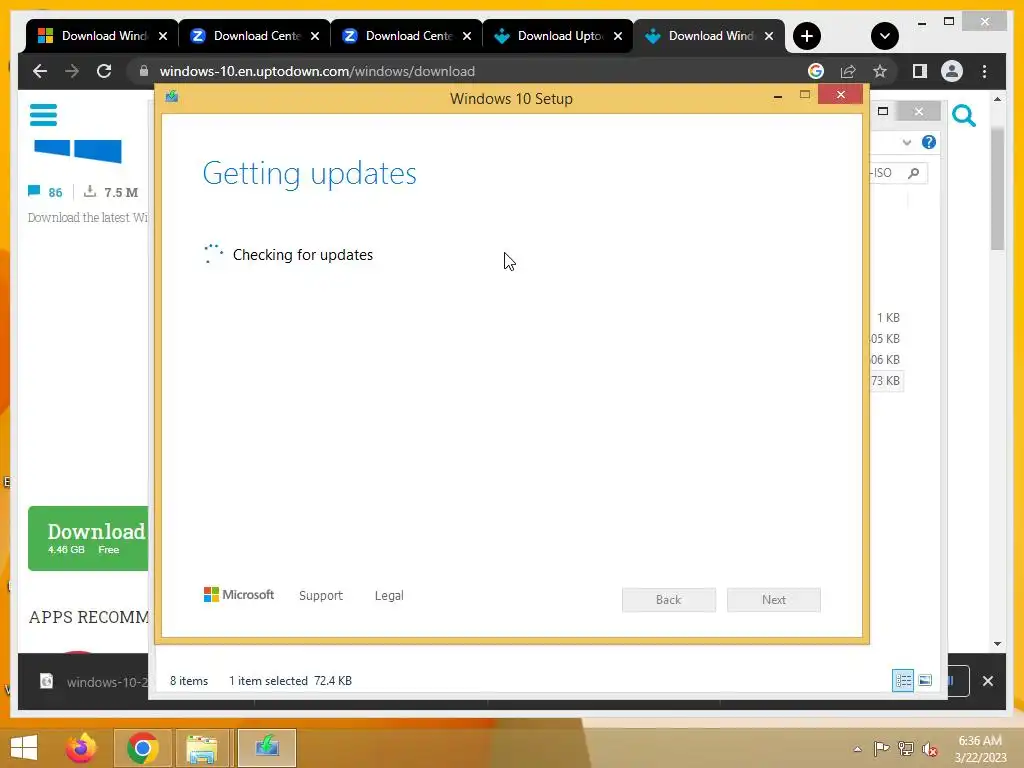Click the Google icon in address bar

pyautogui.click(x=816, y=71)
